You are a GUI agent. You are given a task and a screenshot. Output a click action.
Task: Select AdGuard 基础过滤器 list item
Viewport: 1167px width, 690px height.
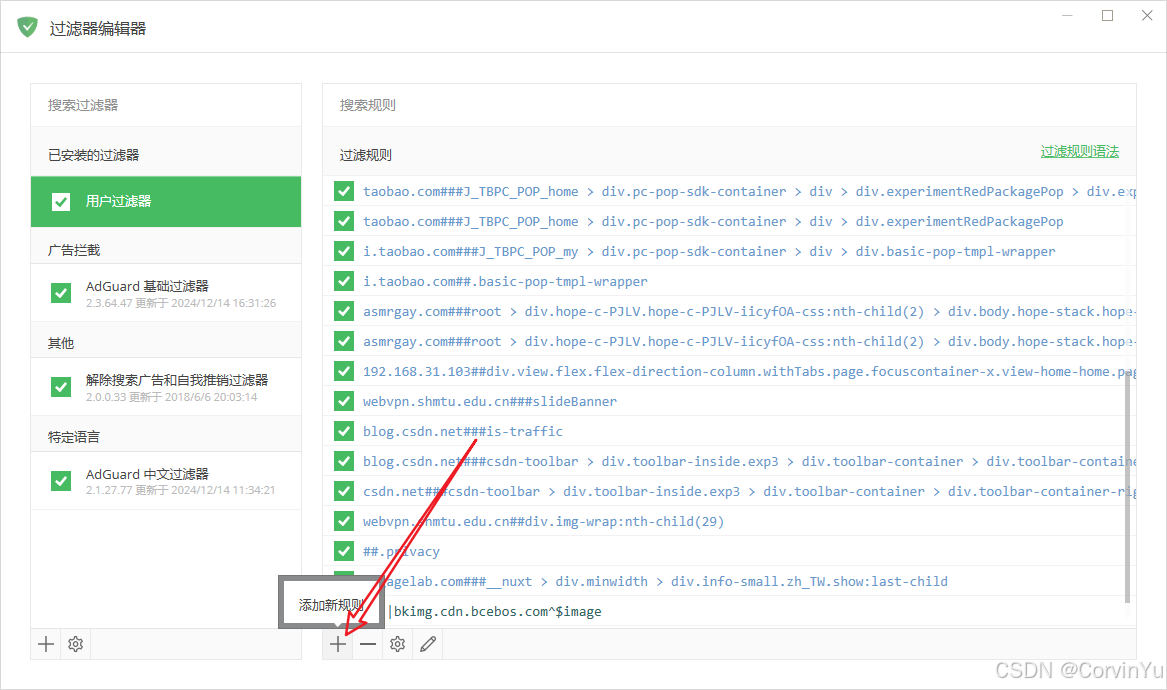click(166, 293)
